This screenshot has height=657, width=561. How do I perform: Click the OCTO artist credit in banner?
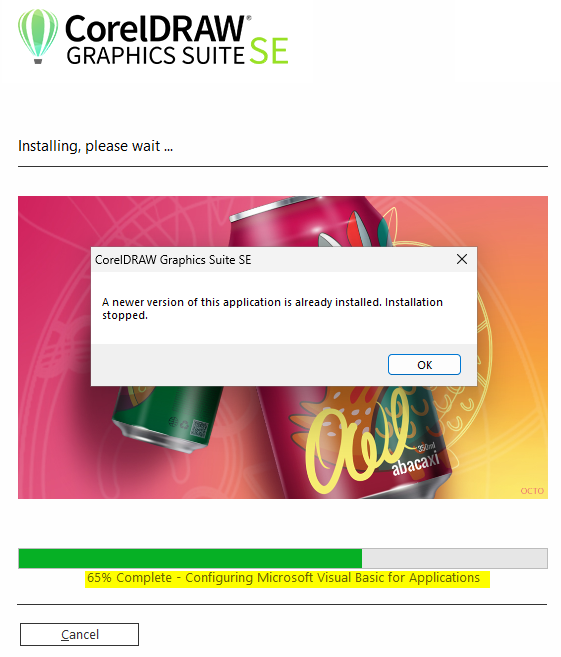pos(532,491)
